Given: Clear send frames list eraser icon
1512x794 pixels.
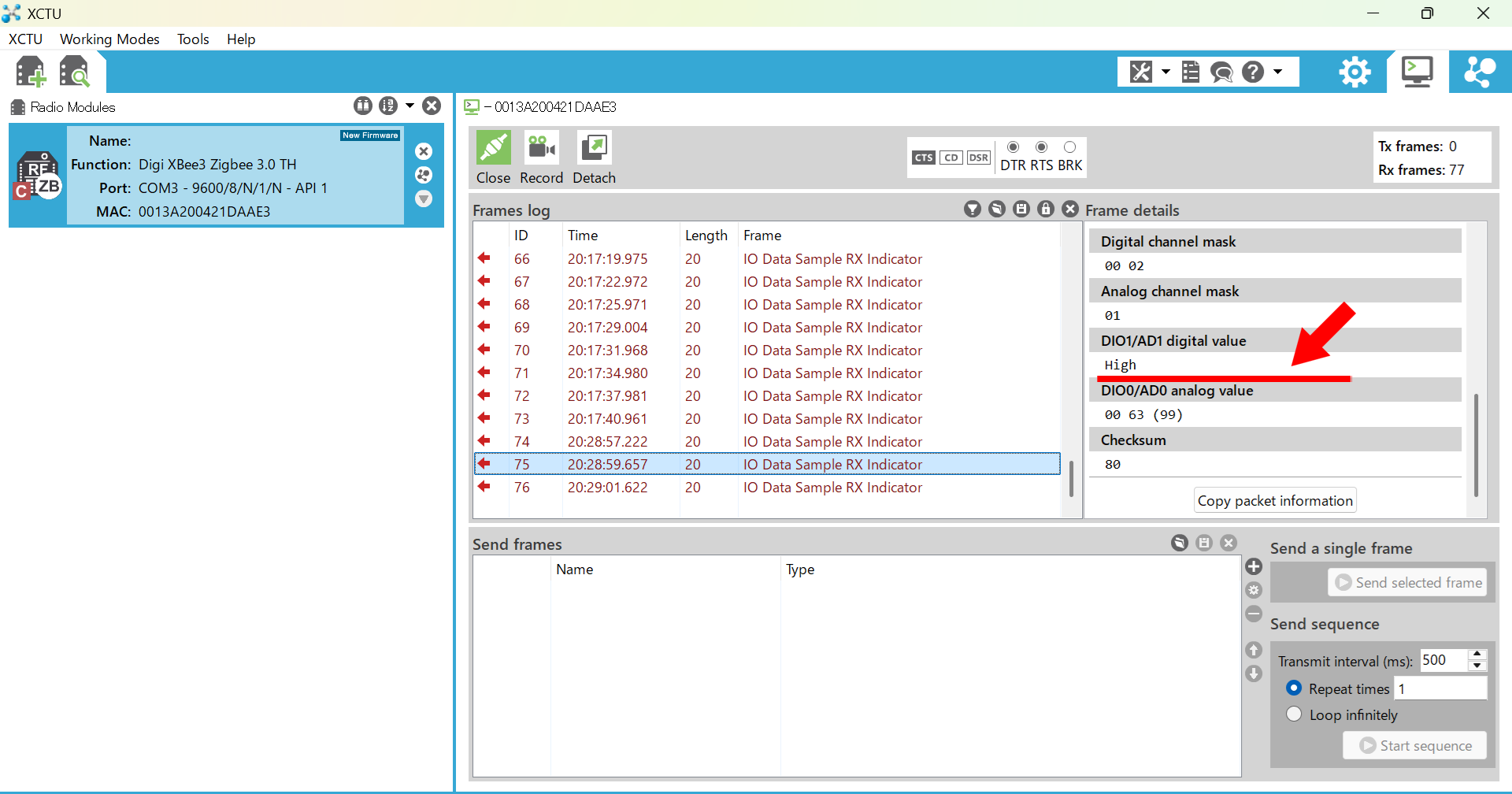Looking at the screenshot, I should (1180, 543).
